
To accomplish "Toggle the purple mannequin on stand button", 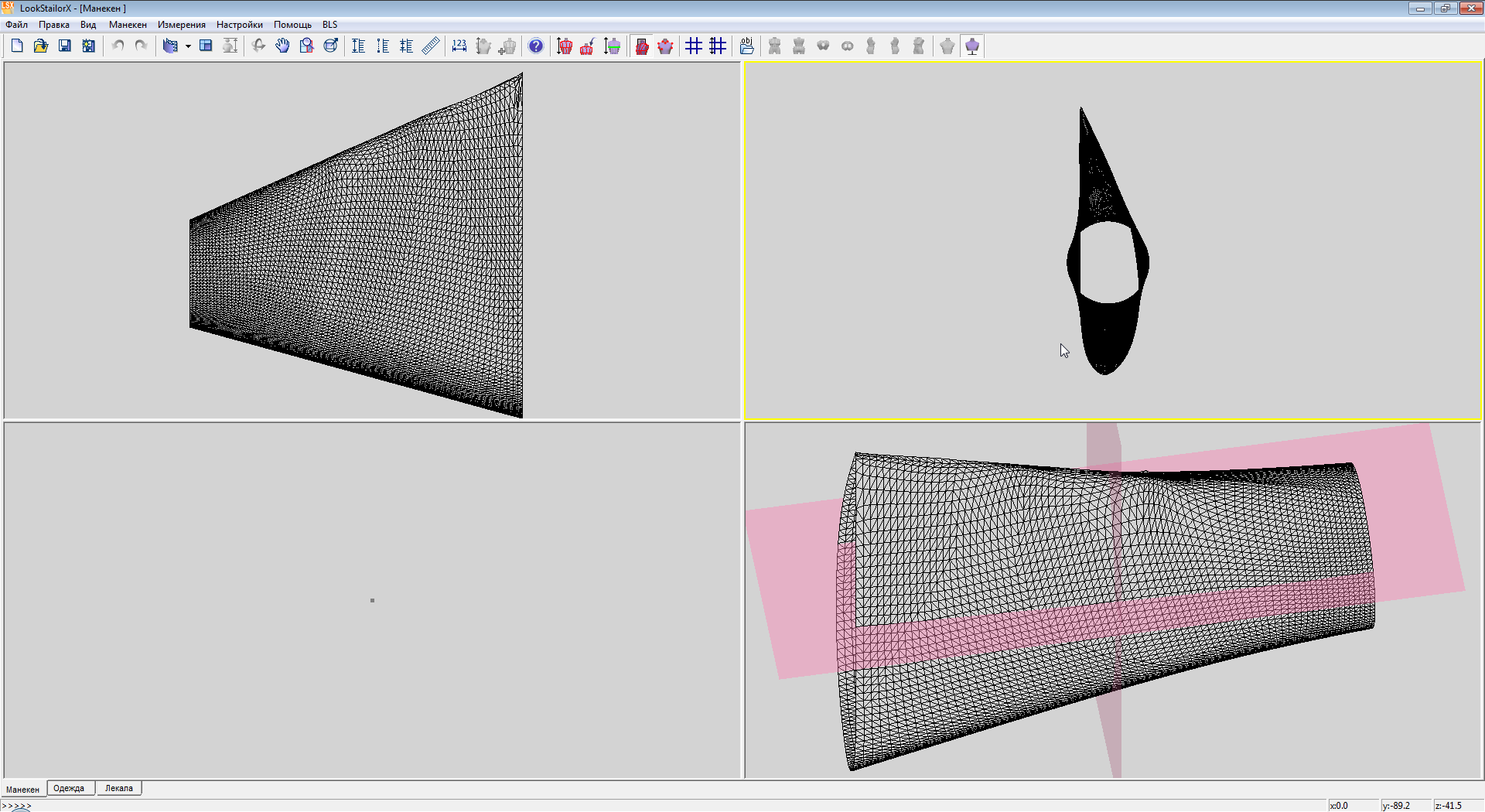I will point(972,46).
